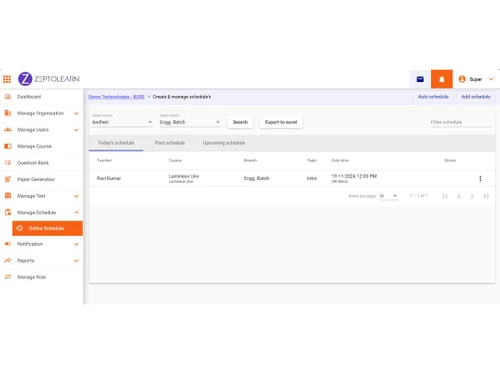Click the Engg. Batch cell in table row
This screenshot has height=375, width=500.
tap(256, 178)
